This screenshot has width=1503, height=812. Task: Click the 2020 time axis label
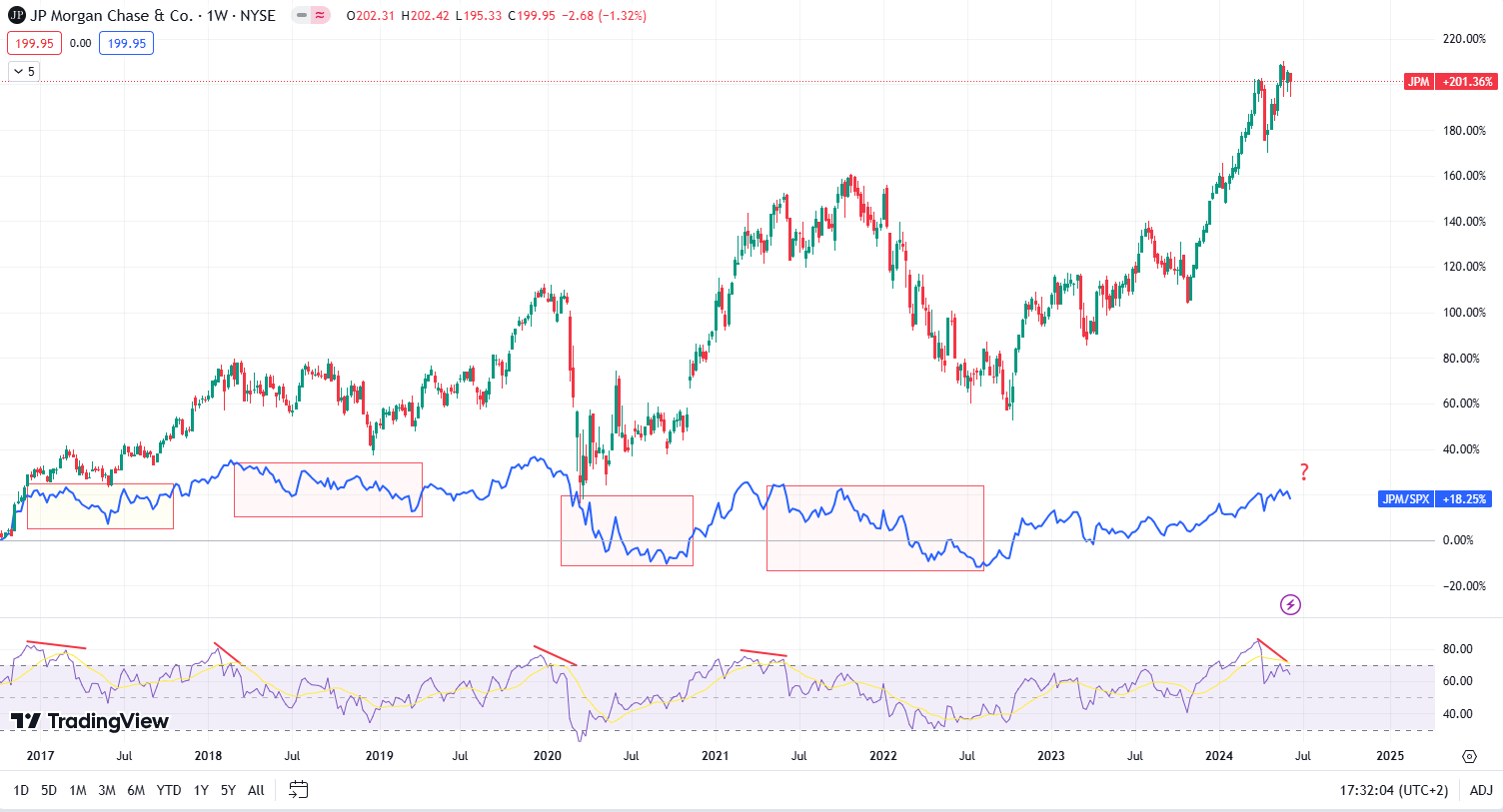tap(547, 756)
